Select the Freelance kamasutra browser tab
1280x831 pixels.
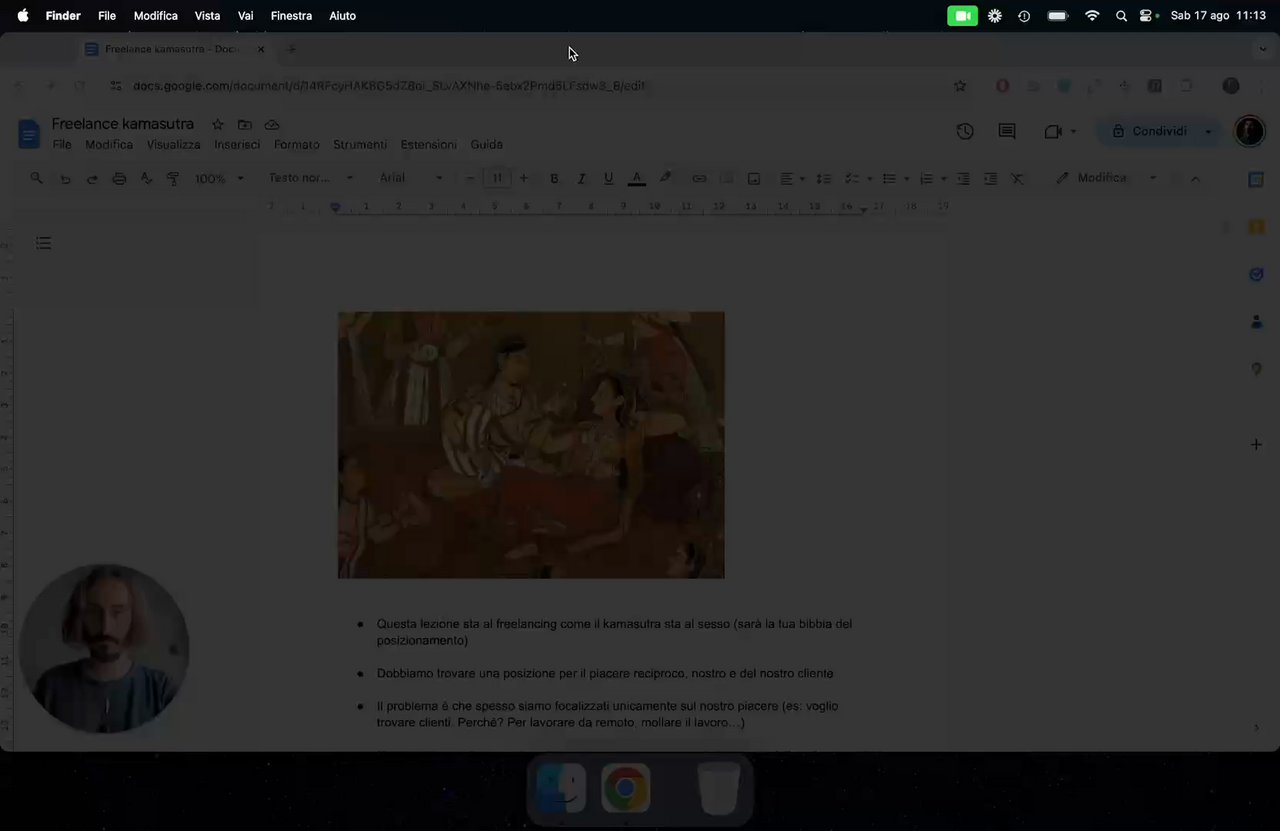click(x=175, y=49)
